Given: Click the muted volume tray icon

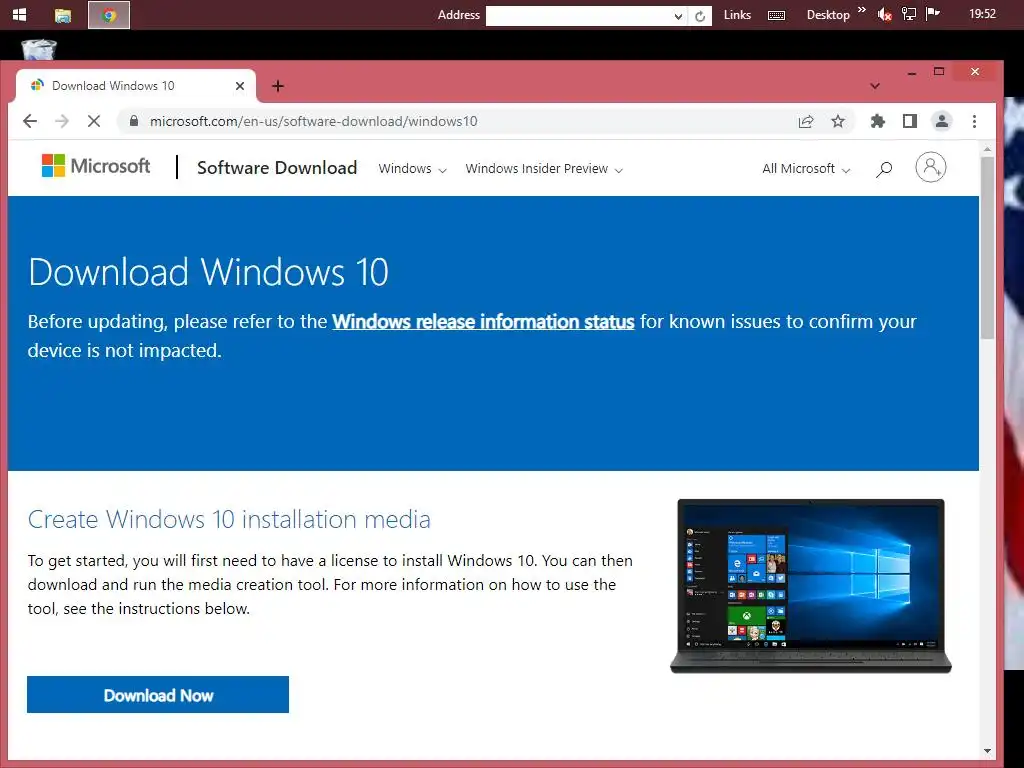Looking at the screenshot, I should (884, 14).
